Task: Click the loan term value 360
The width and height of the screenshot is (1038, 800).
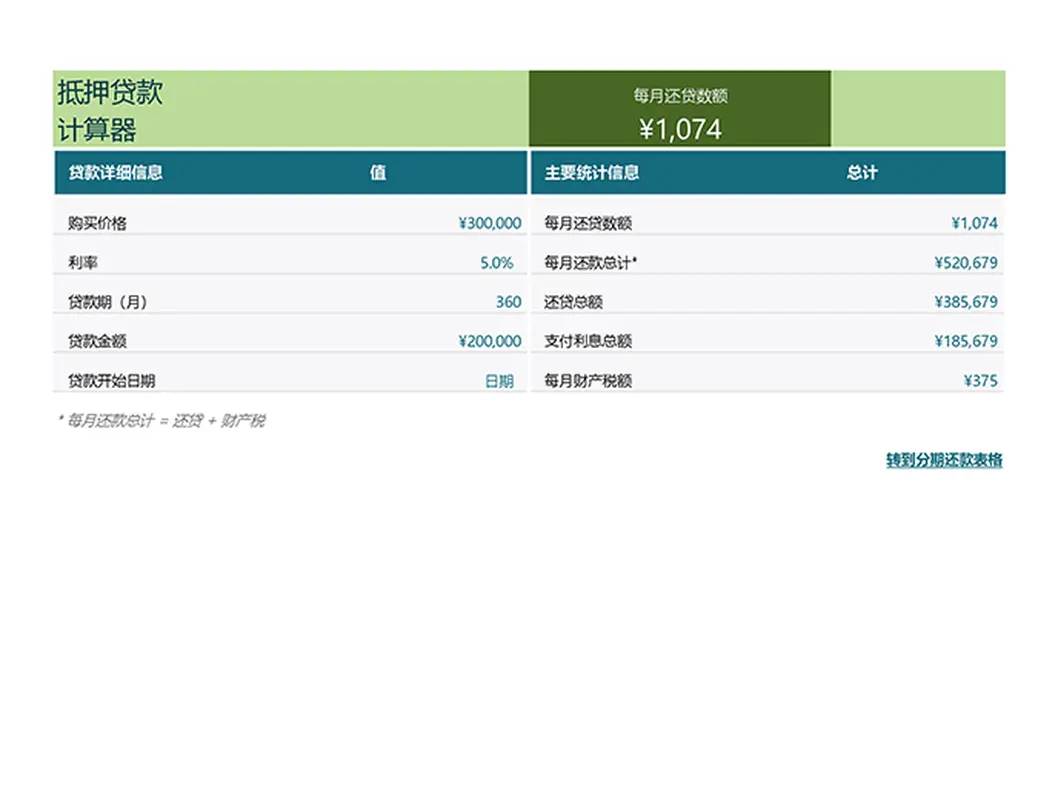Action: [x=508, y=302]
